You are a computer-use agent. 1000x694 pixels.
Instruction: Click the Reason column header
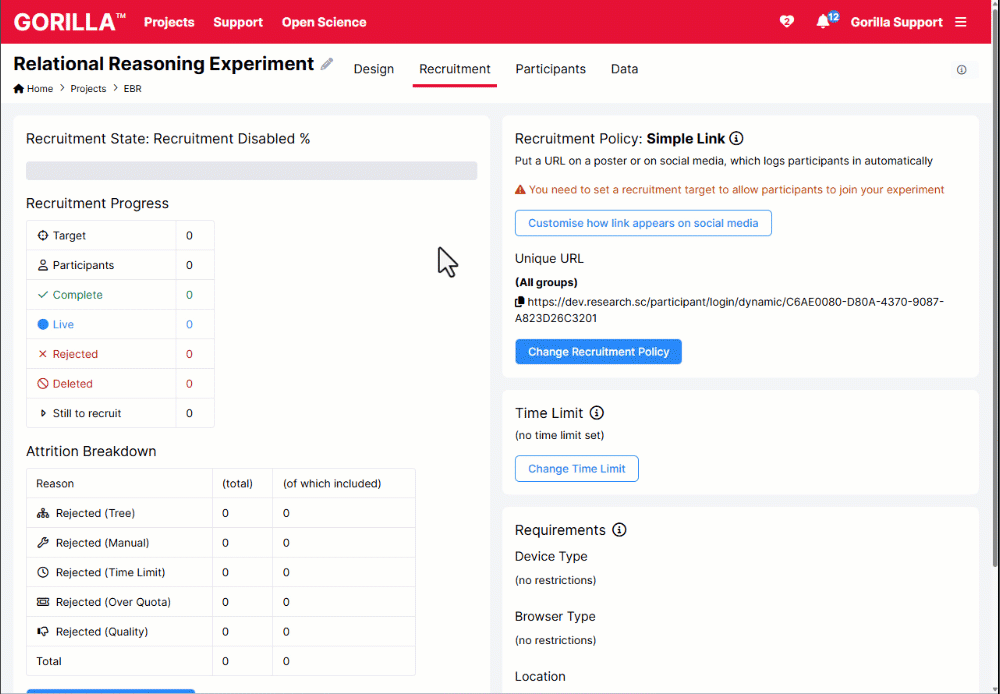[x=55, y=484]
